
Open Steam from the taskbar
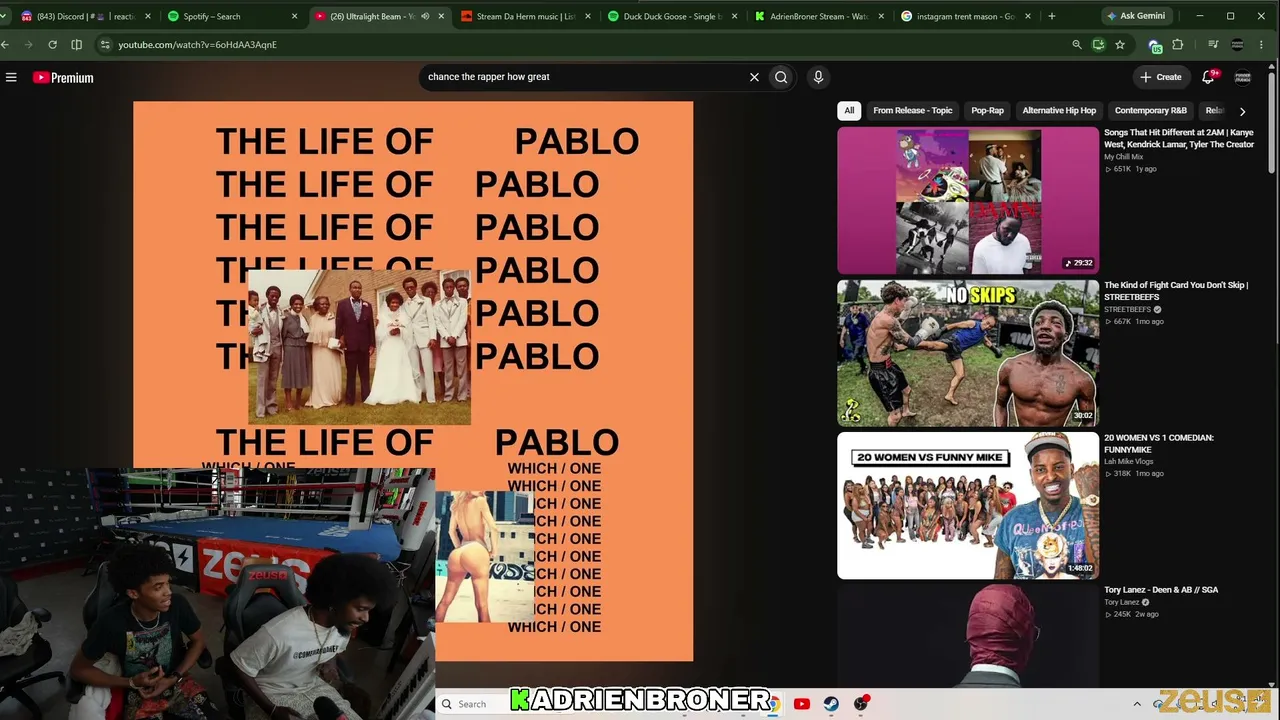click(x=831, y=704)
